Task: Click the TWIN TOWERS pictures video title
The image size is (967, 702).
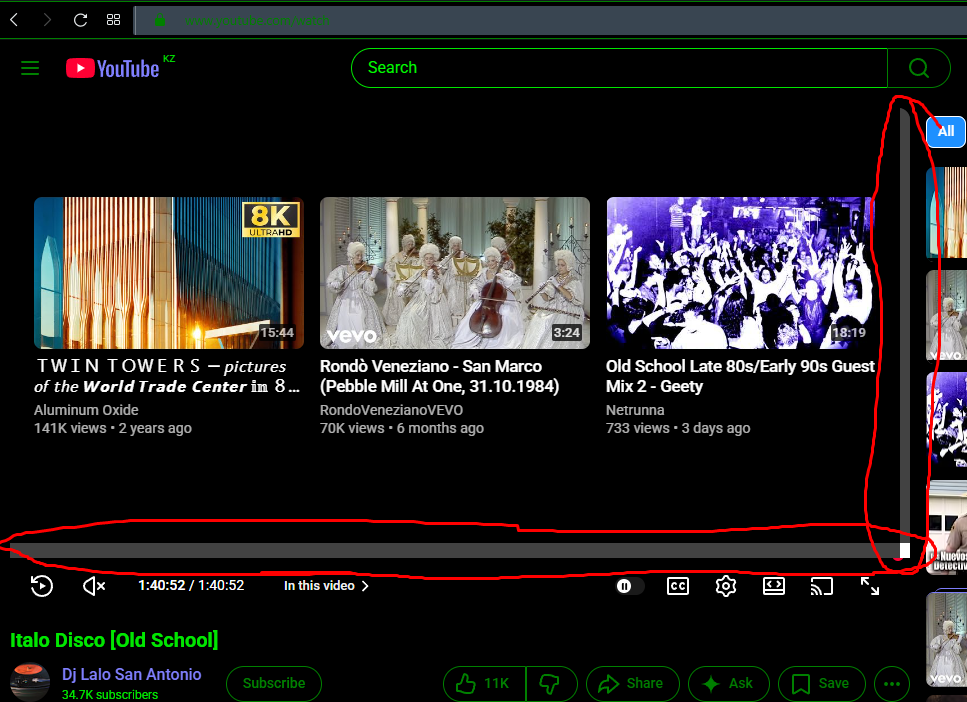Action: 167,376
